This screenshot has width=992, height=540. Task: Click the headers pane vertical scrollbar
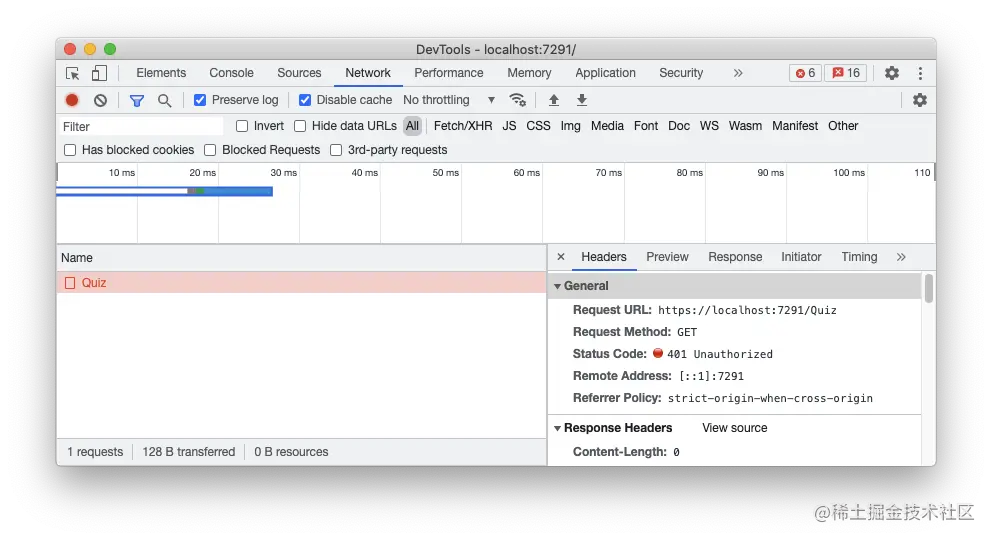(x=929, y=288)
